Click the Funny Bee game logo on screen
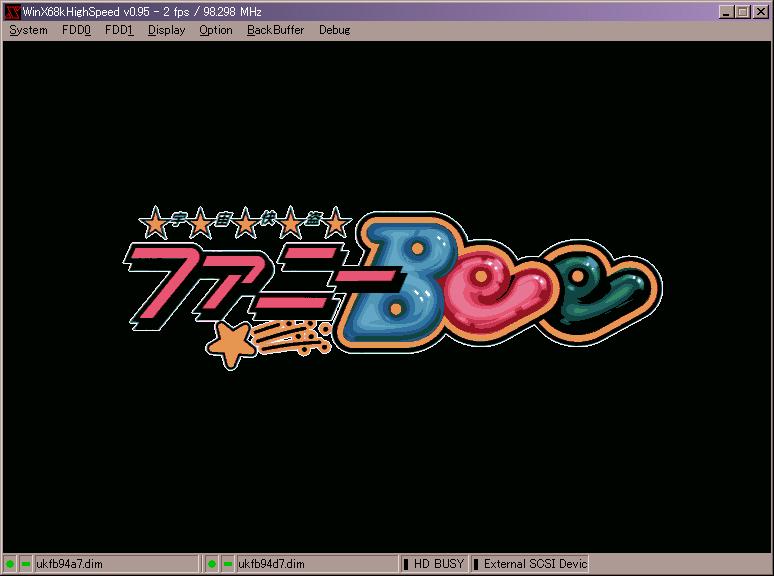Screen dimensions: 774x576 pyautogui.click(x=392, y=287)
